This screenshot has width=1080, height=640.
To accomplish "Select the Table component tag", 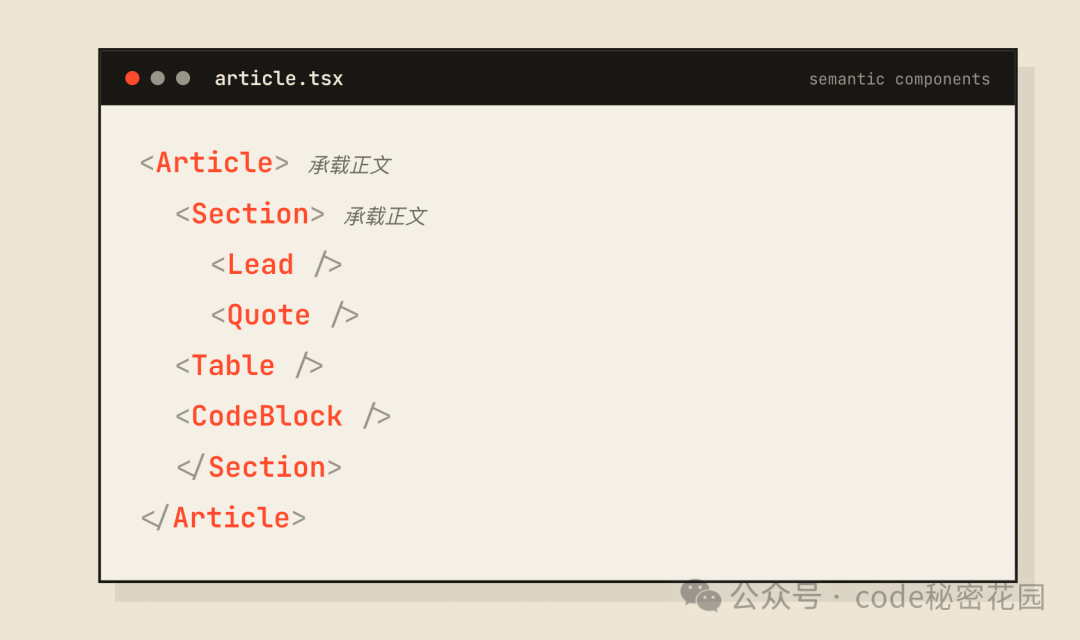I will [249, 366].
